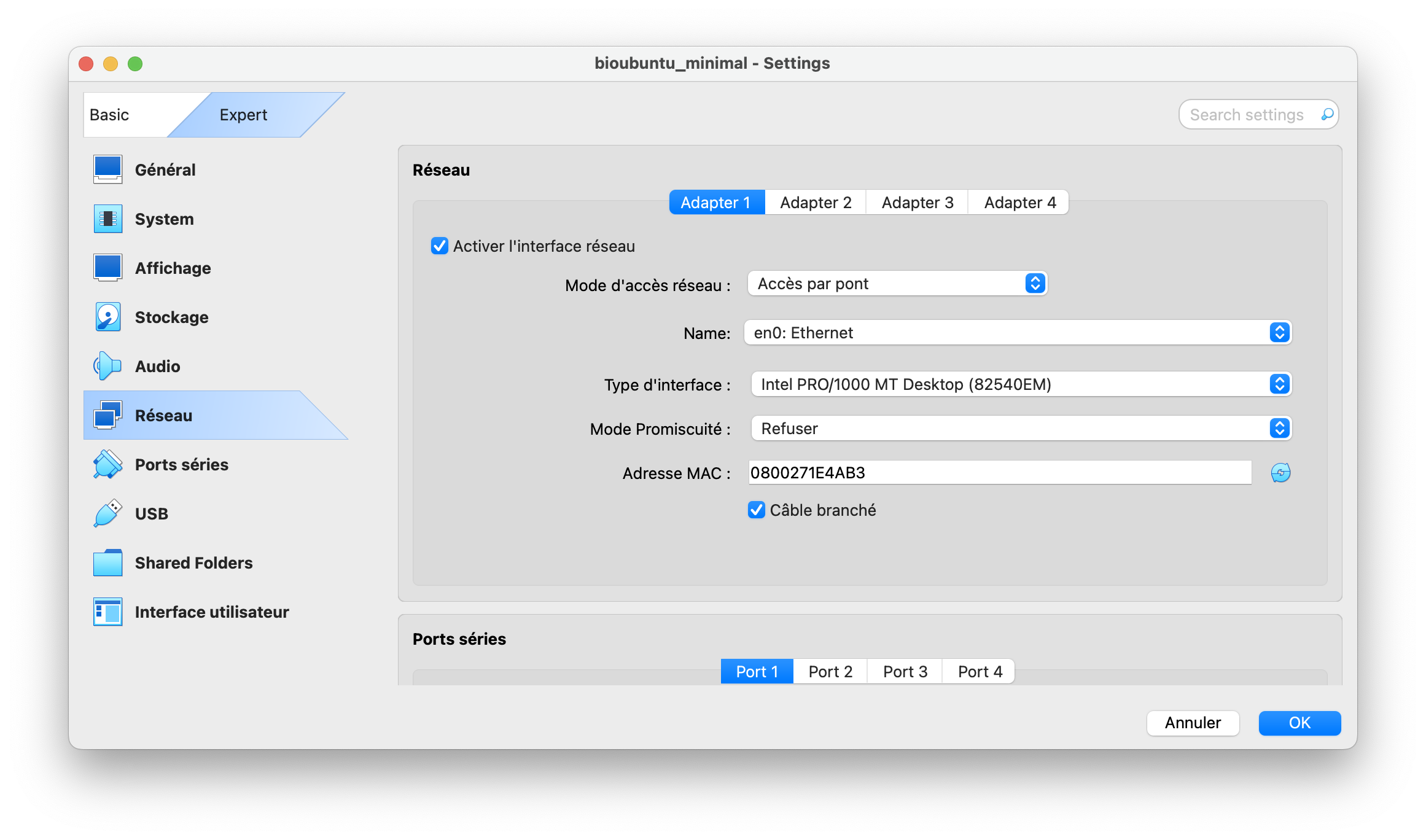Screen dimensions: 1426x840
Task: Select the USB plug icon
Action: coord(108,513)
